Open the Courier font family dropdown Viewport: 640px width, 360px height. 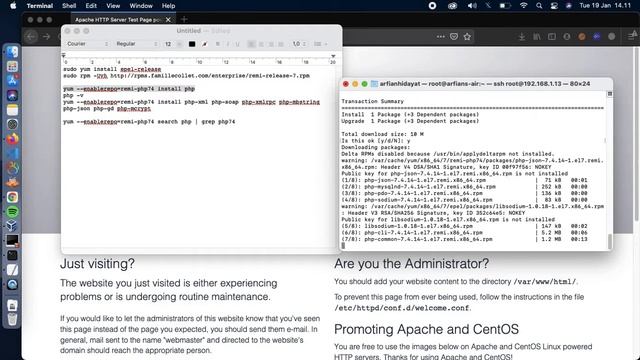(x=87, y=44)
